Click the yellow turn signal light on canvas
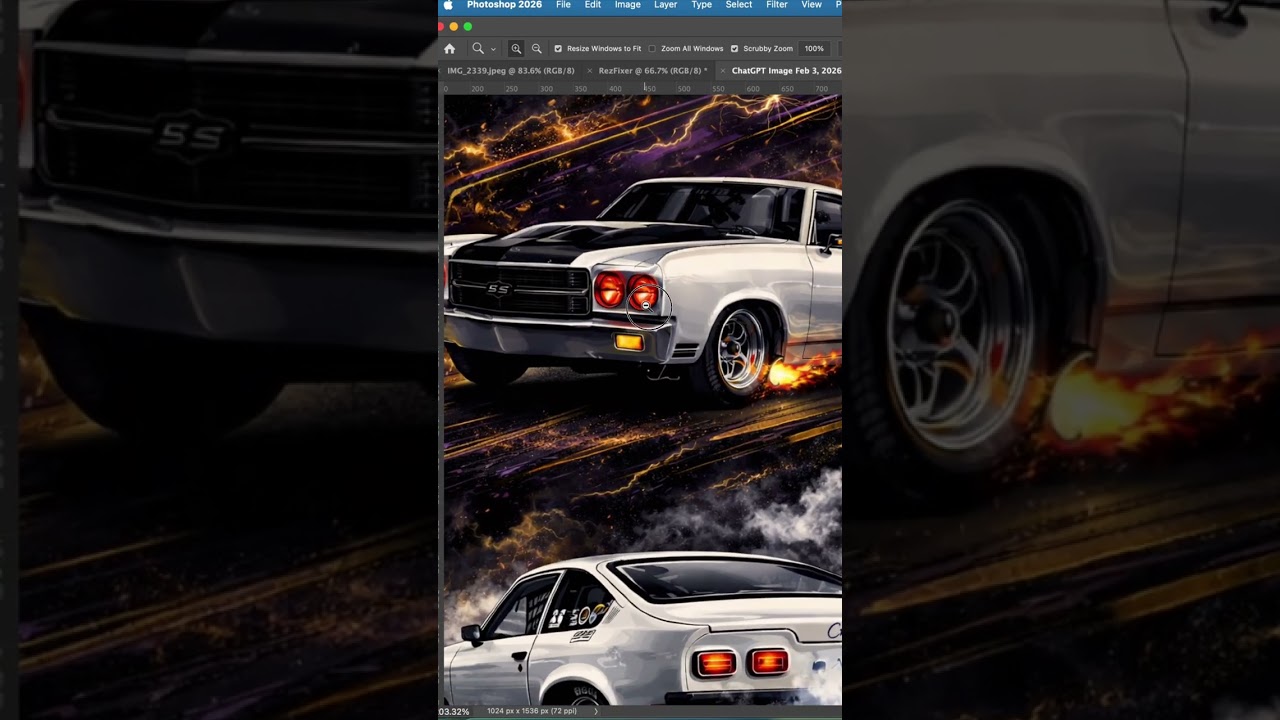The width and height of the screenshot is (1280, 720). coord(629,343)
